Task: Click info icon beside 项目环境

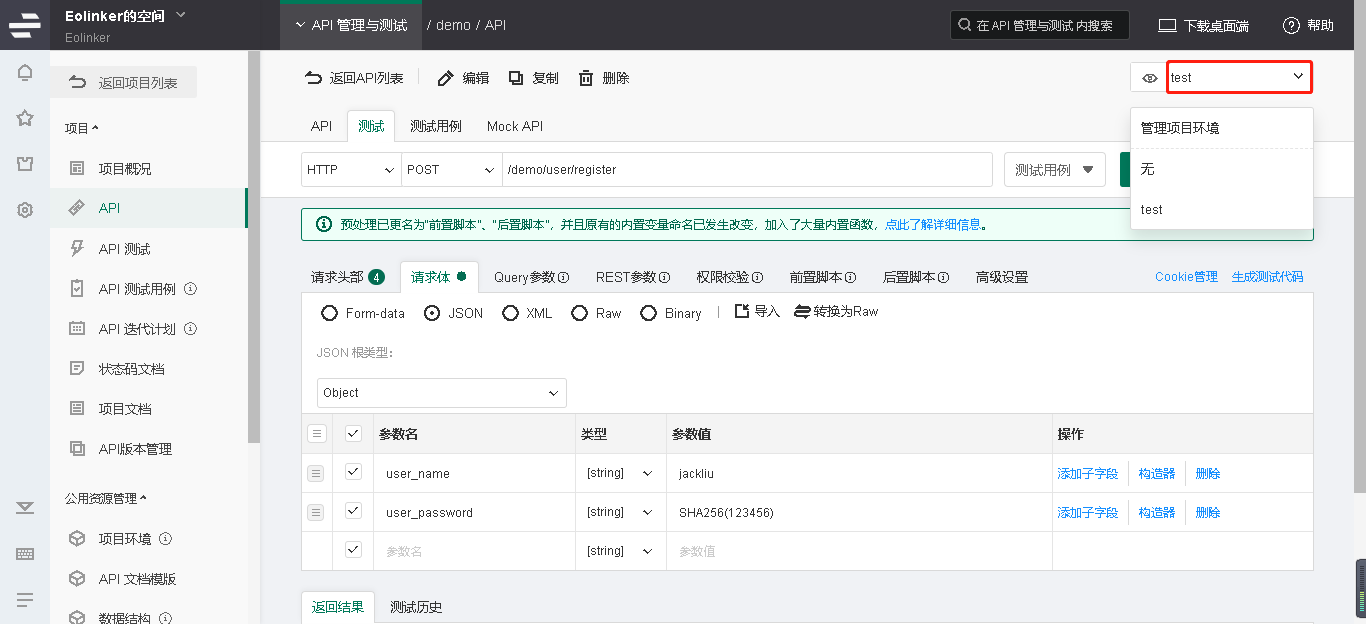Action: point(166,539)
